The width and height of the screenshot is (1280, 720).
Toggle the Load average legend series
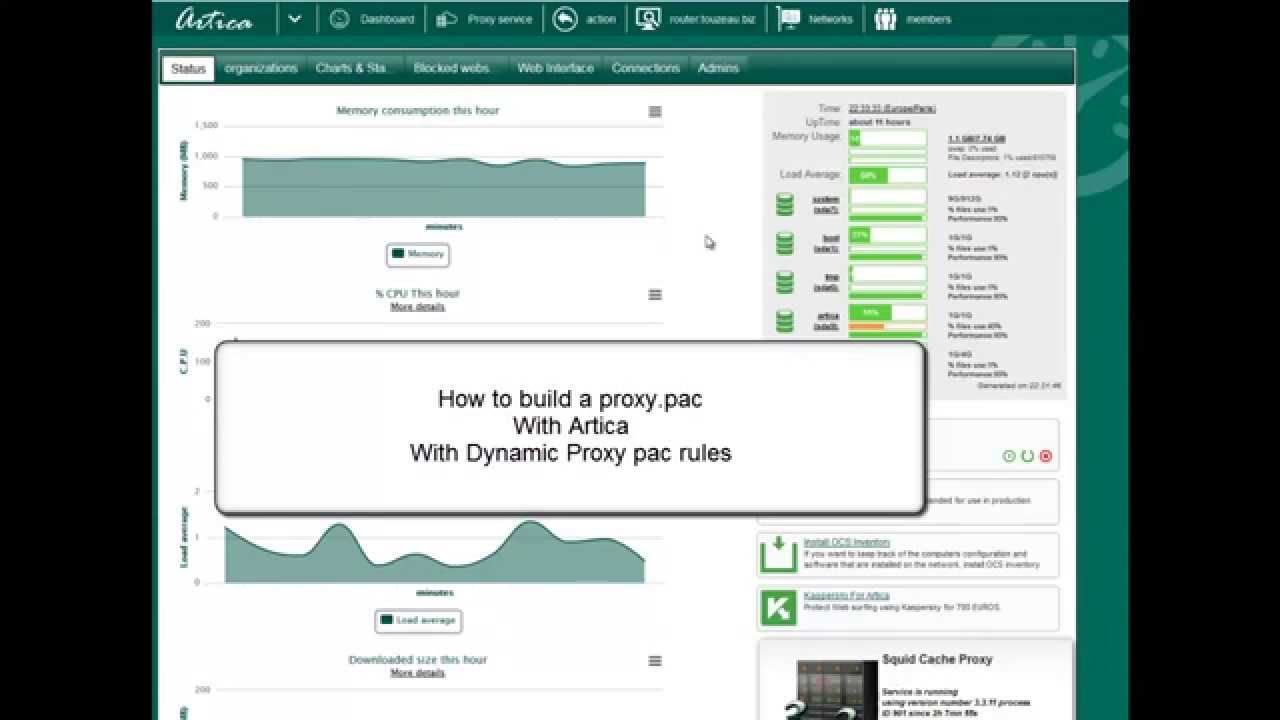tap(418, 620)
